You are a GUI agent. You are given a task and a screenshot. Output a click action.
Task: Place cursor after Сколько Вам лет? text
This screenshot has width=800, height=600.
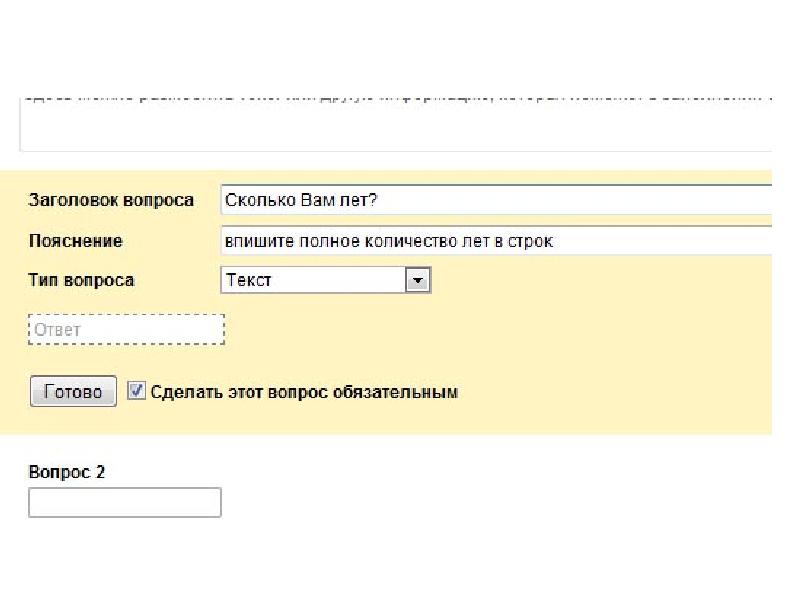tap(379, 200)
